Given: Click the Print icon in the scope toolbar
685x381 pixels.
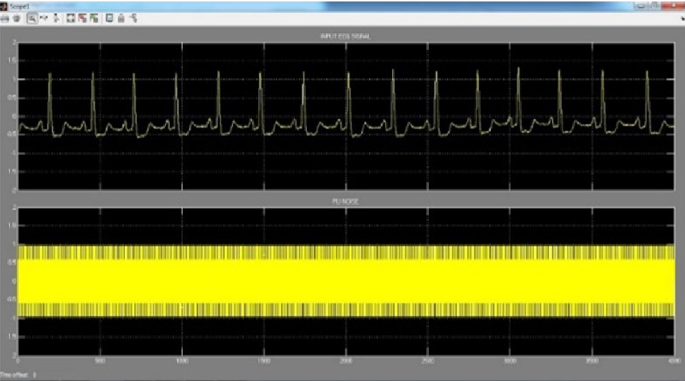Looking at the screenshot, I should [5, 18].
